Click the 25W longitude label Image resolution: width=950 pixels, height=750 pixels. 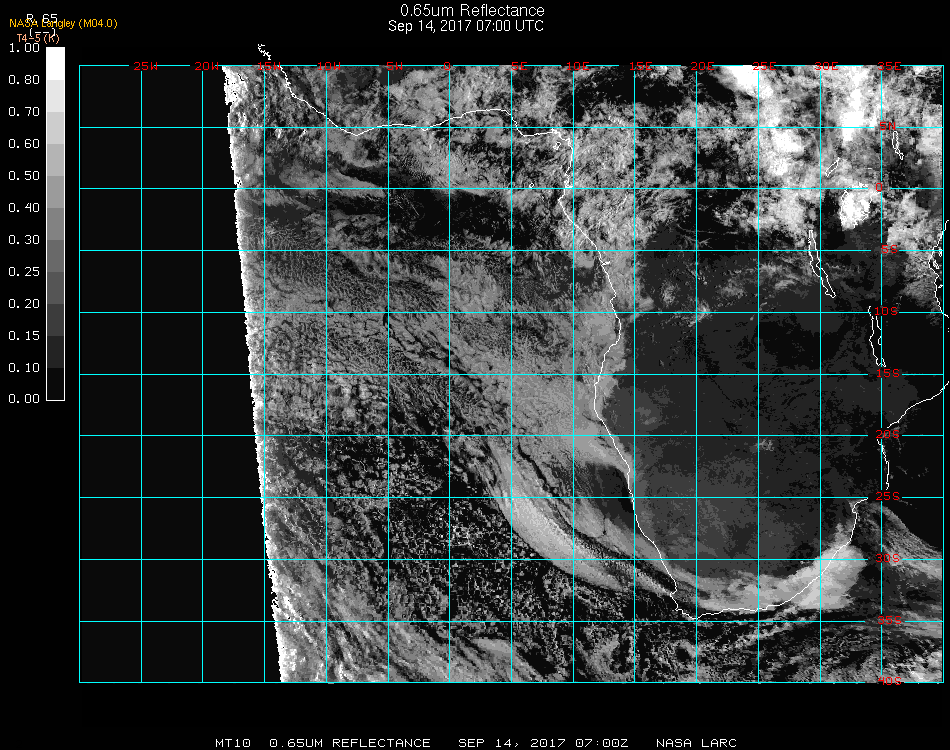coord(146,66)
